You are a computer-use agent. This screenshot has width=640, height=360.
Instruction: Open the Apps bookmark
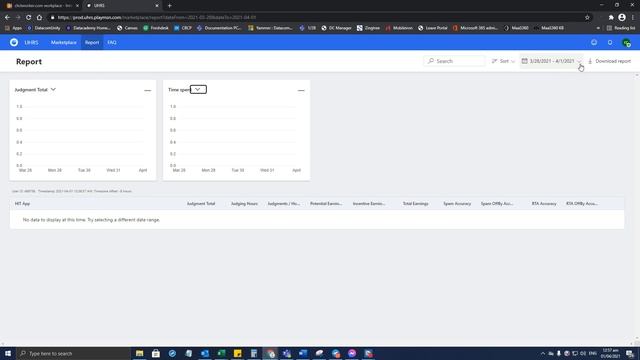coord(13,28)
